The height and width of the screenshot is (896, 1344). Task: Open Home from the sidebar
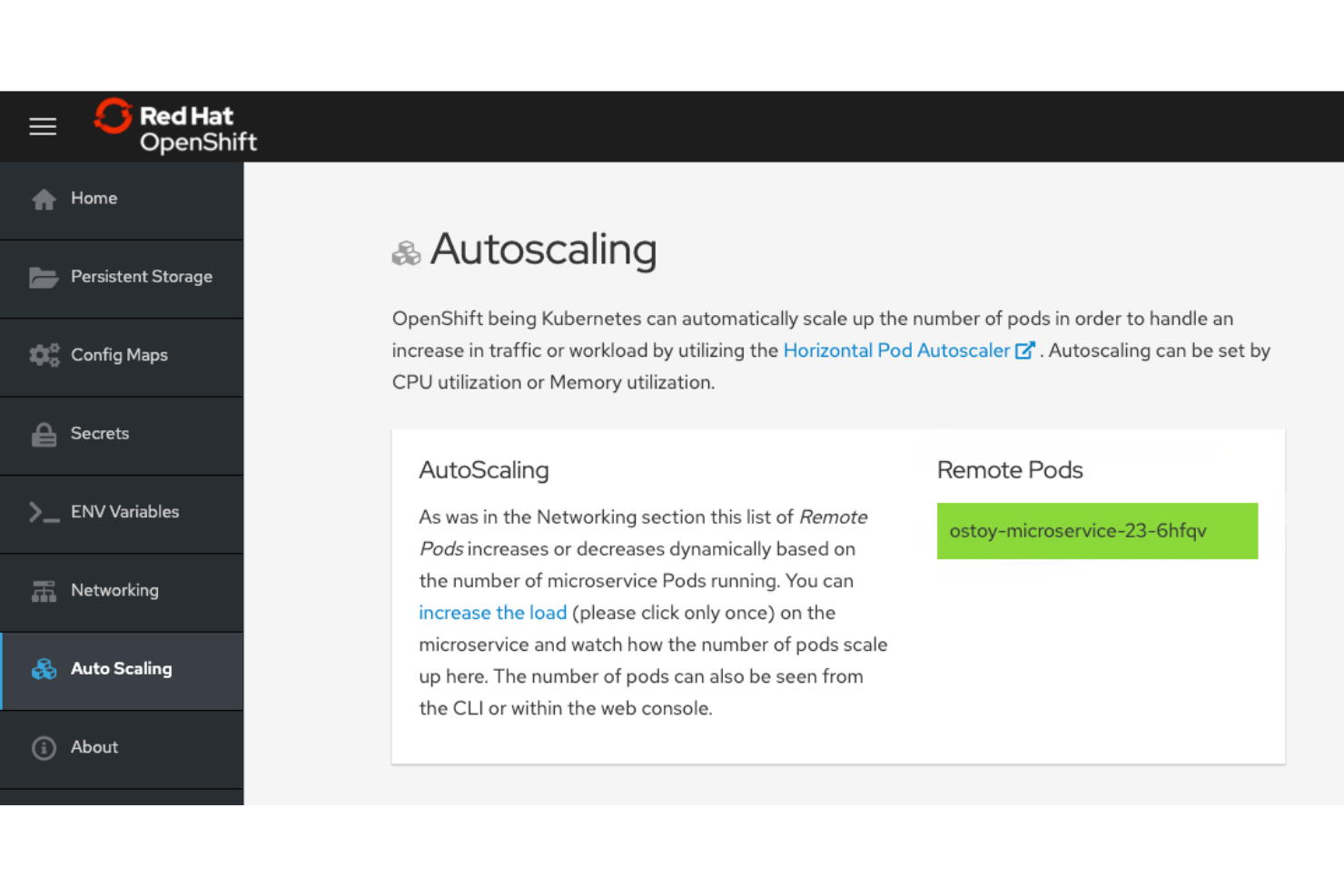click(94, 198)
